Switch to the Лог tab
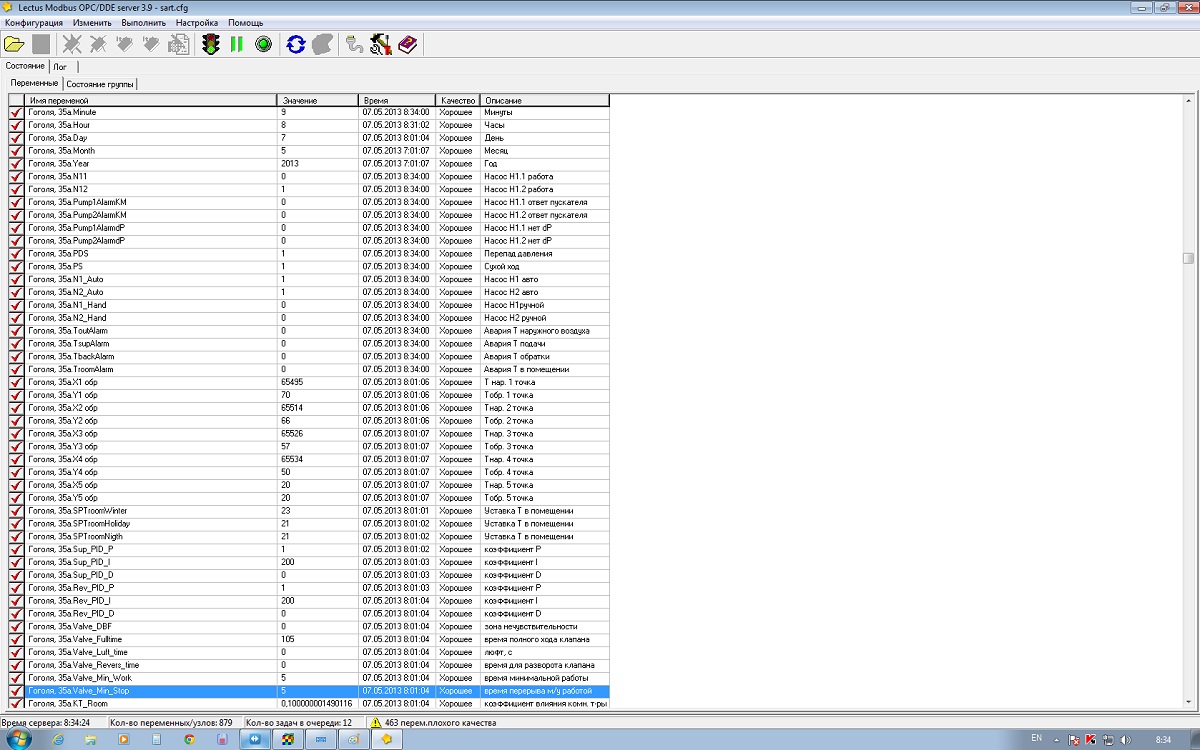Image resolution: width=1200 pixels, height=750 pixels. (x=60, y=67)
